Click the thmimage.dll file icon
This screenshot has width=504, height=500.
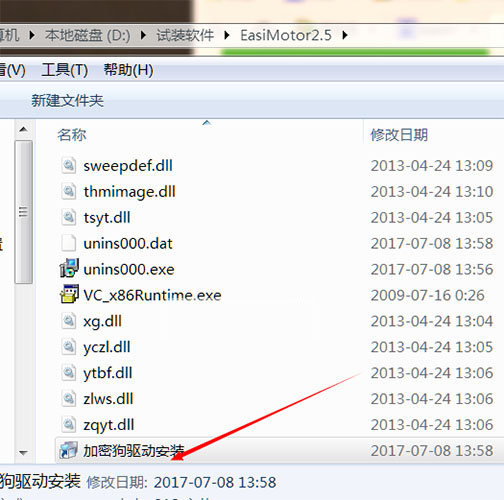(x=69, y=192)
